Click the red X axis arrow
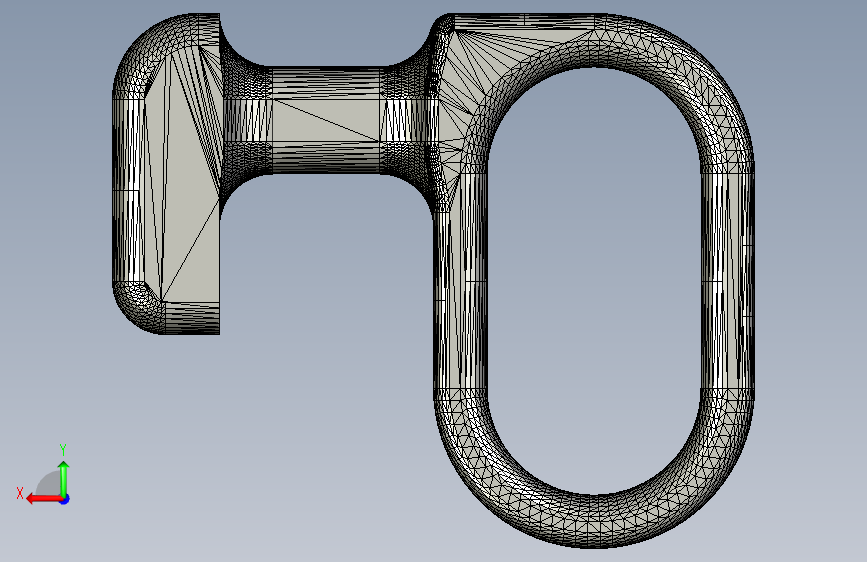 click(x=44, y=499)
